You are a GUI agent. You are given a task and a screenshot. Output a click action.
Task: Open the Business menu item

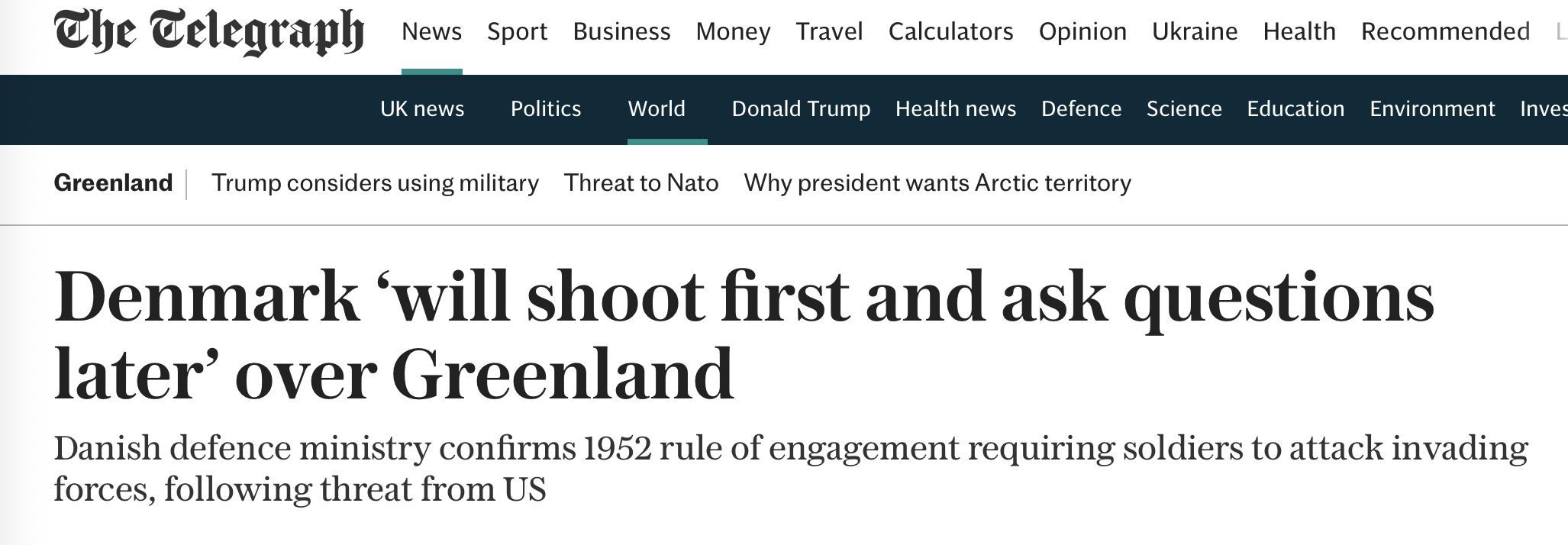point(621,31)
